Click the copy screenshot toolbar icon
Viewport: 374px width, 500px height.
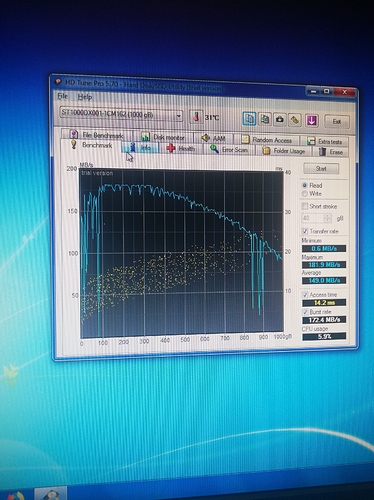[265, 119]
